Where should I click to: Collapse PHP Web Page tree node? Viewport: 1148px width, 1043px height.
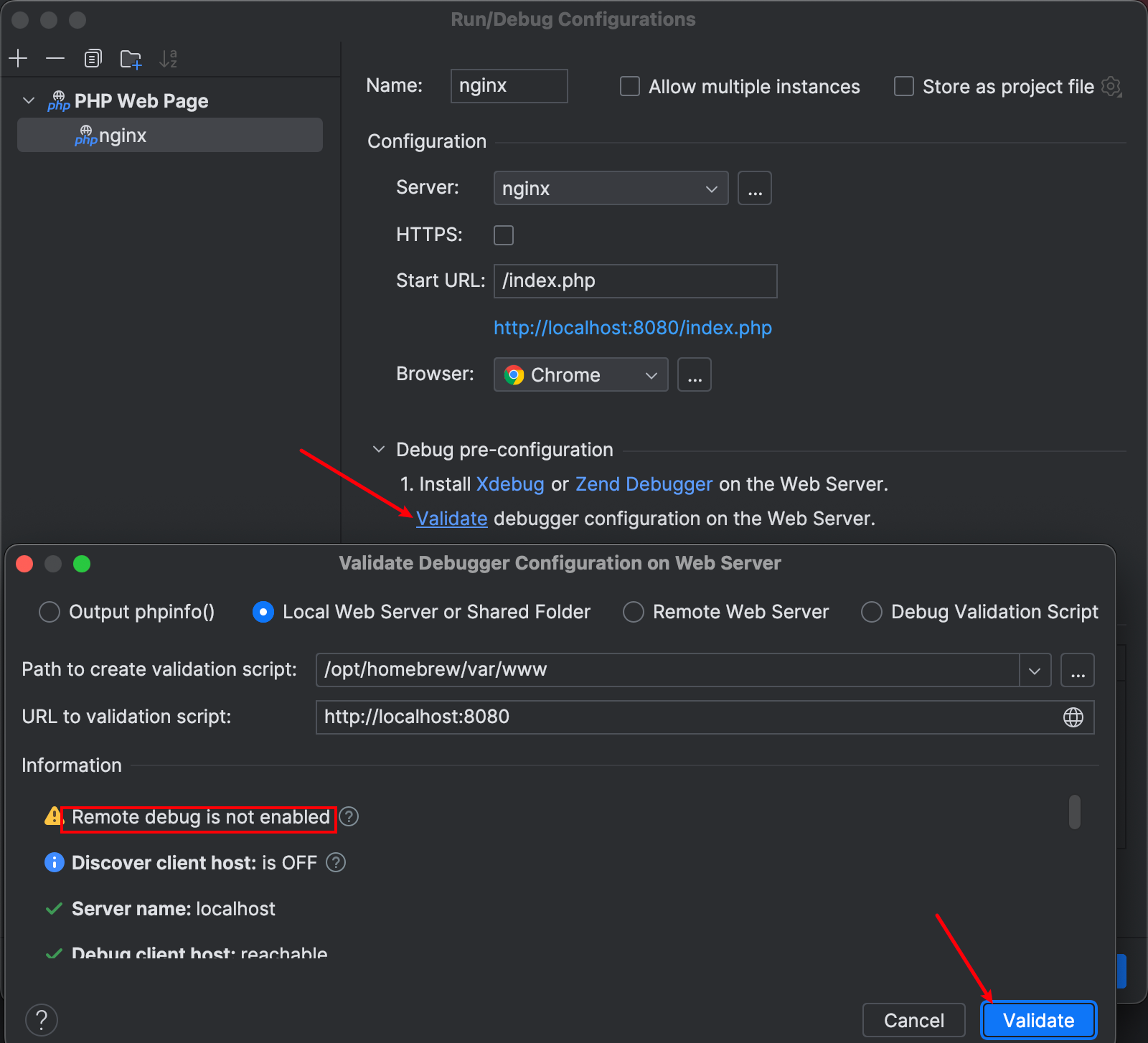pos(29,100)
